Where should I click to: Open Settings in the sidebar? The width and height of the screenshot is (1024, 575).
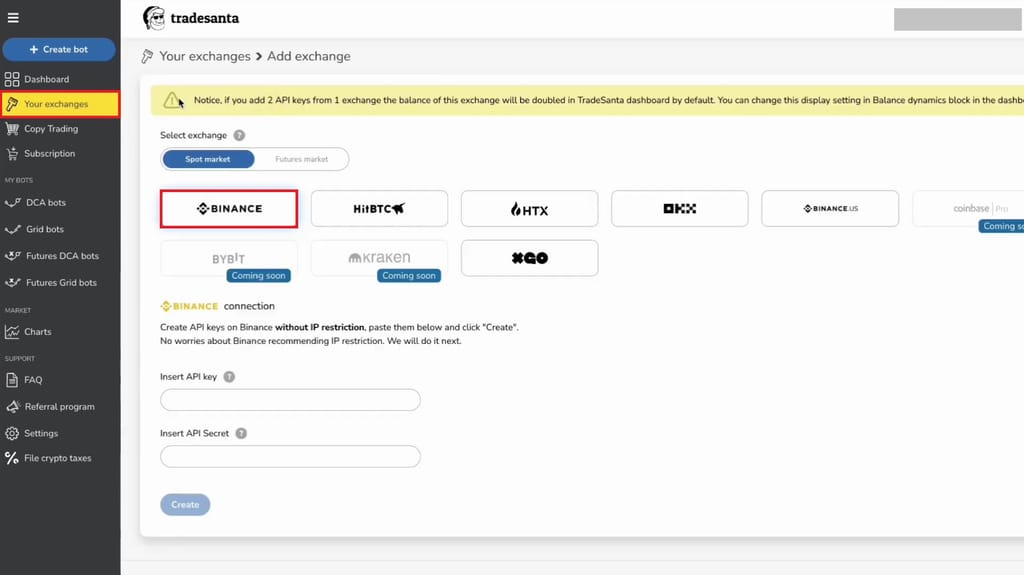(x=41, y=433)
